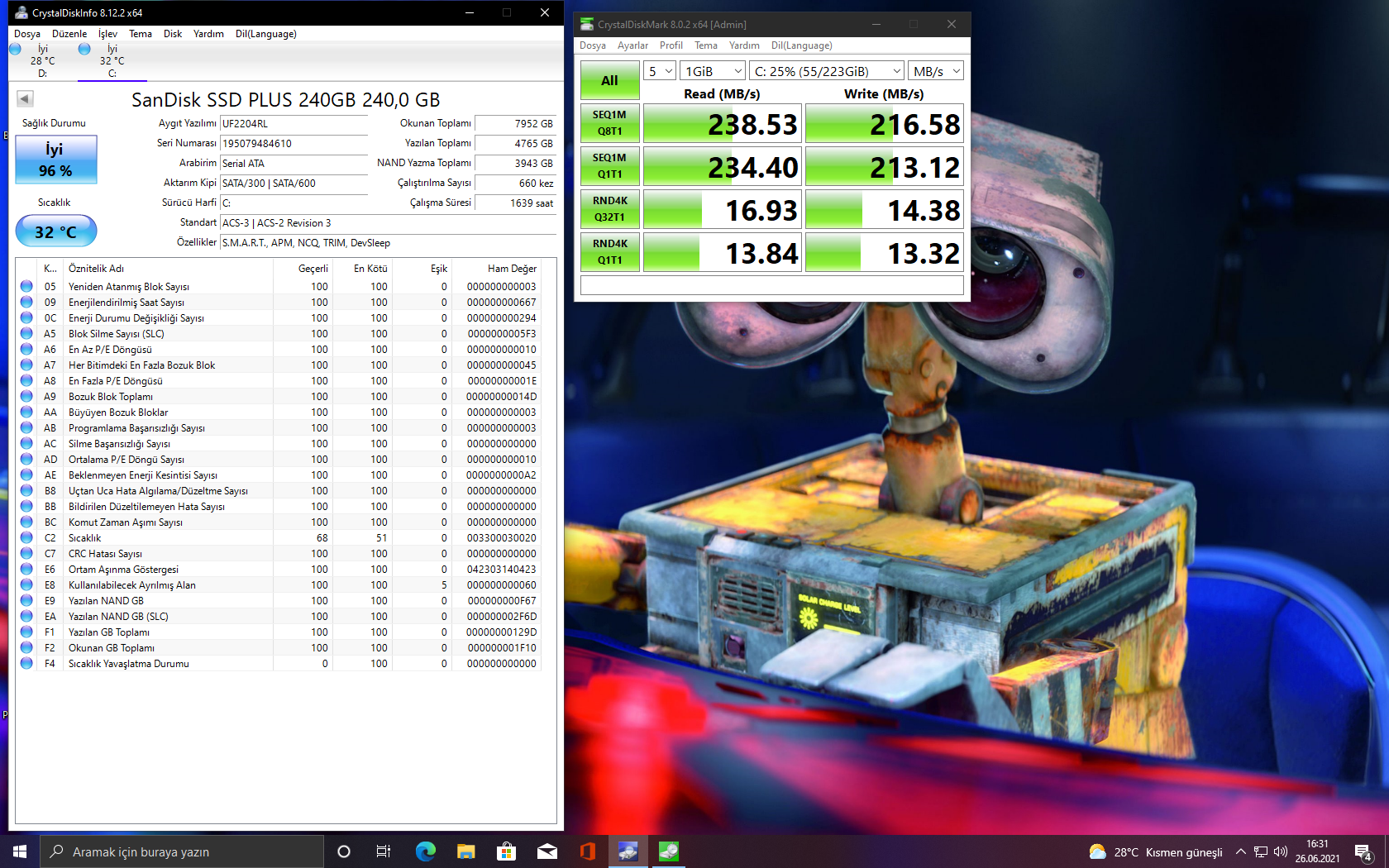Click the volume speaker tray icon
1389x868 pixels.
tap(1281, 851)
